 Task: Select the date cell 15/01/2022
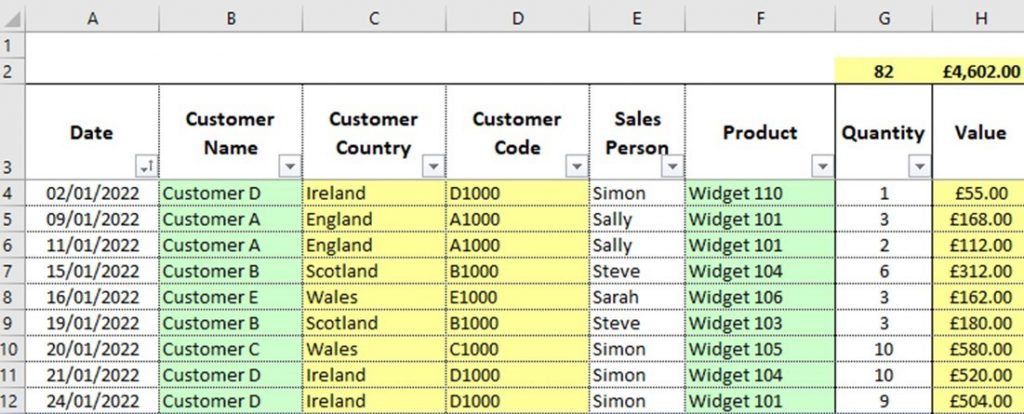pos(92,271)
